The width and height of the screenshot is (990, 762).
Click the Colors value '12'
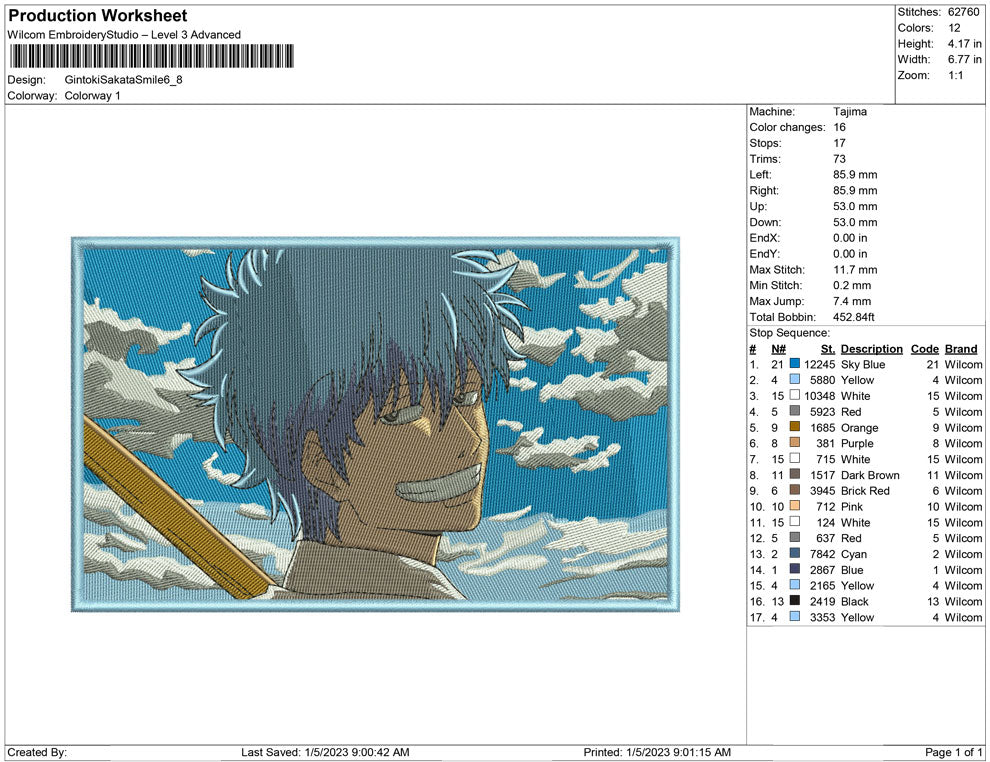click(x=954, y=28)
